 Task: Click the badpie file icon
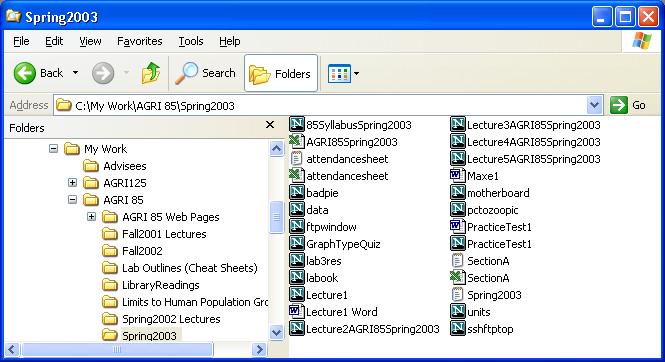click(x=297, y=192)
